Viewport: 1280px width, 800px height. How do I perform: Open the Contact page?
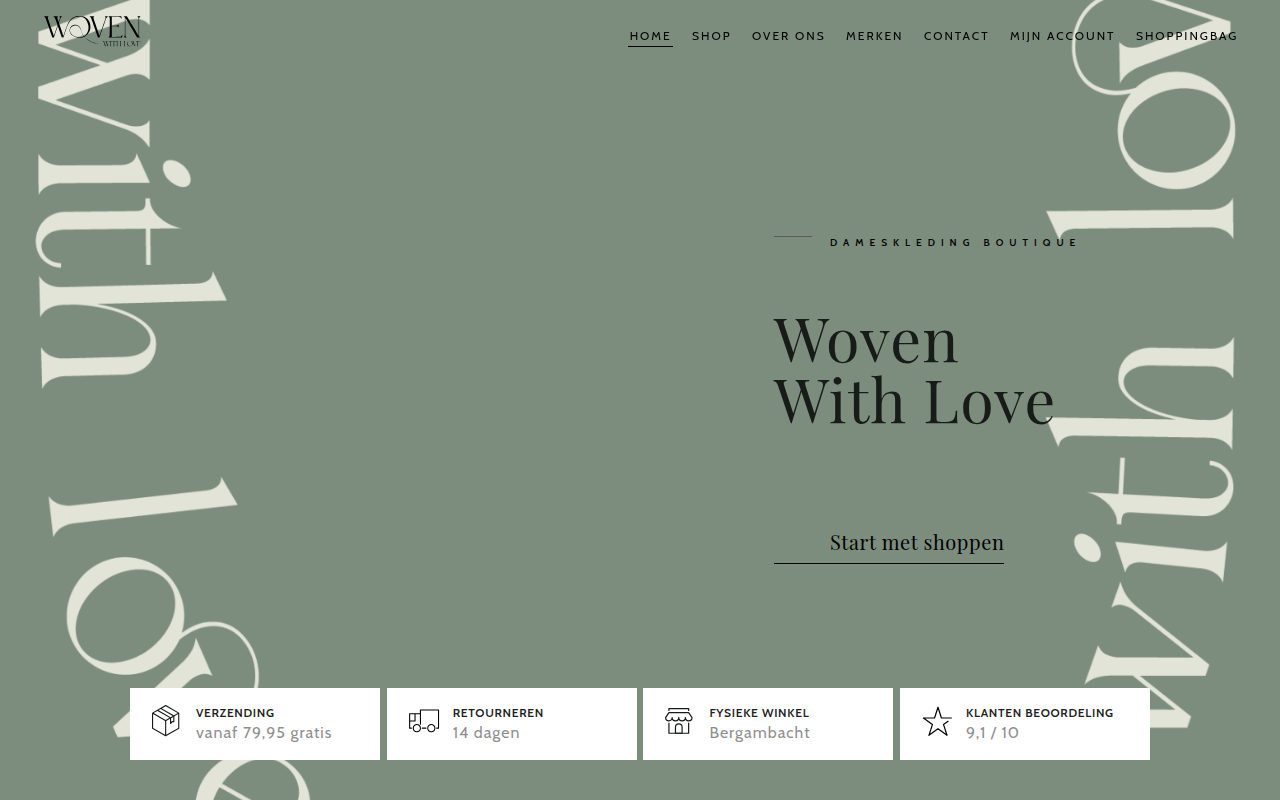pyautogui.click(x=956, y=36)
